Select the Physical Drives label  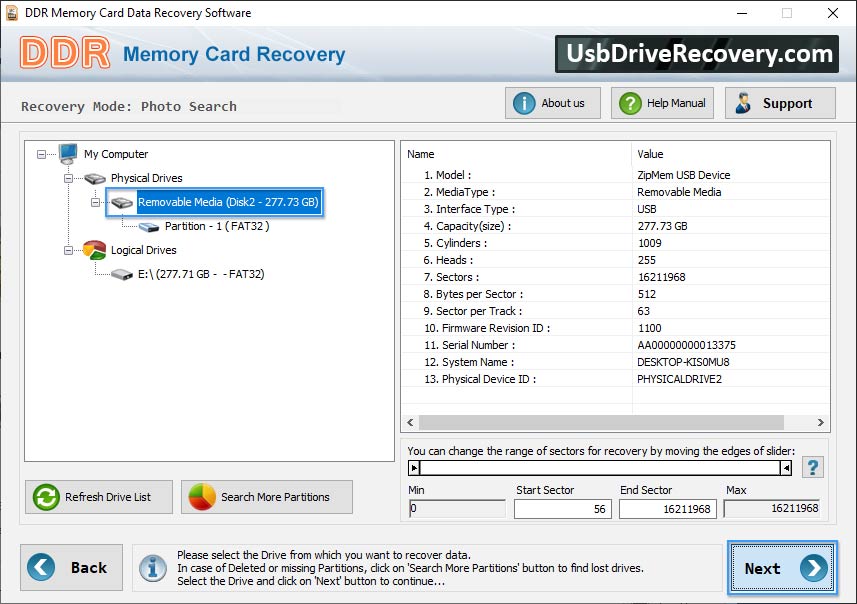click(x=146, y=178)
